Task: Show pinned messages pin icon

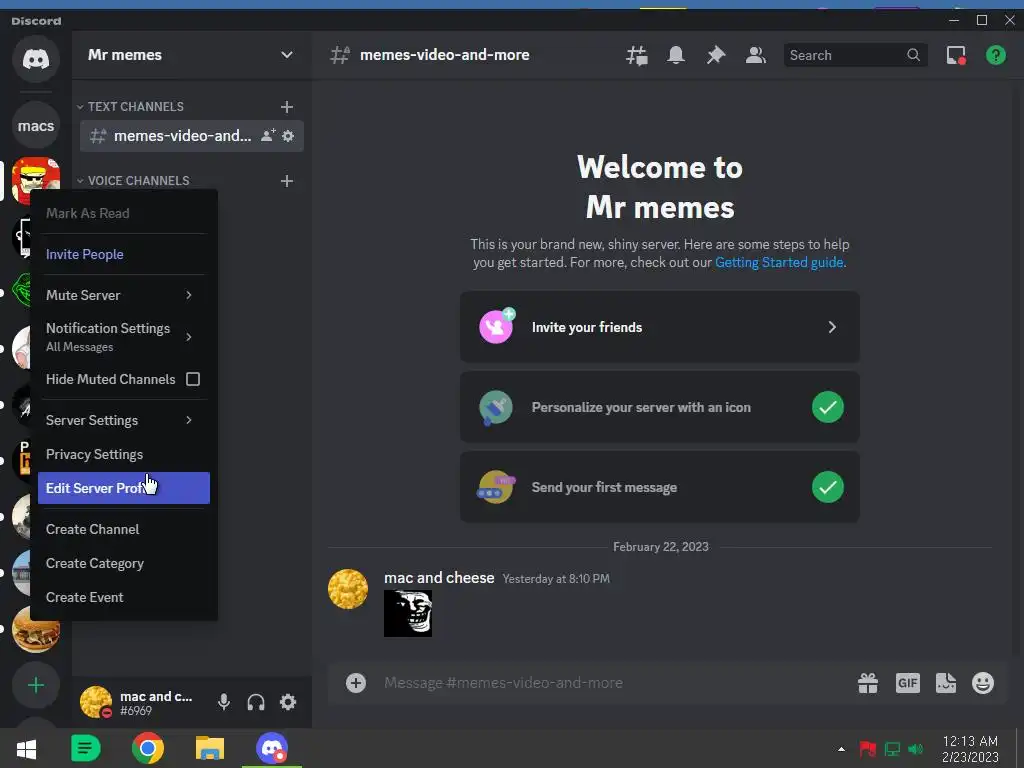Action: [716, 56]
